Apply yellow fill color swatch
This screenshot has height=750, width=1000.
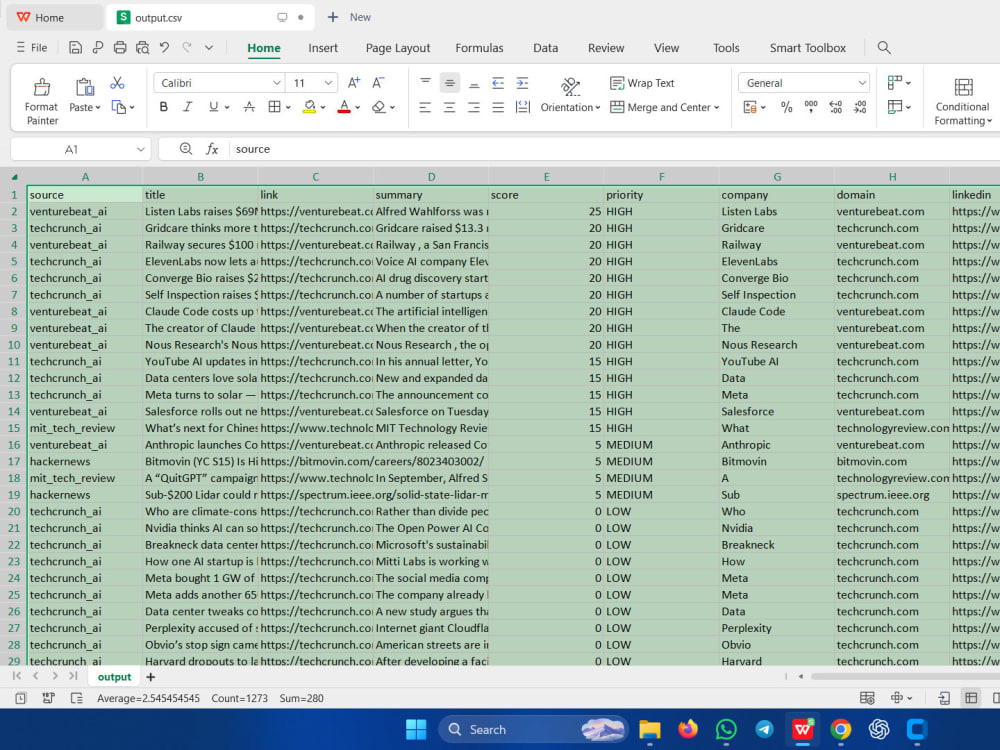pyautogui.click(x=309, y=107)
